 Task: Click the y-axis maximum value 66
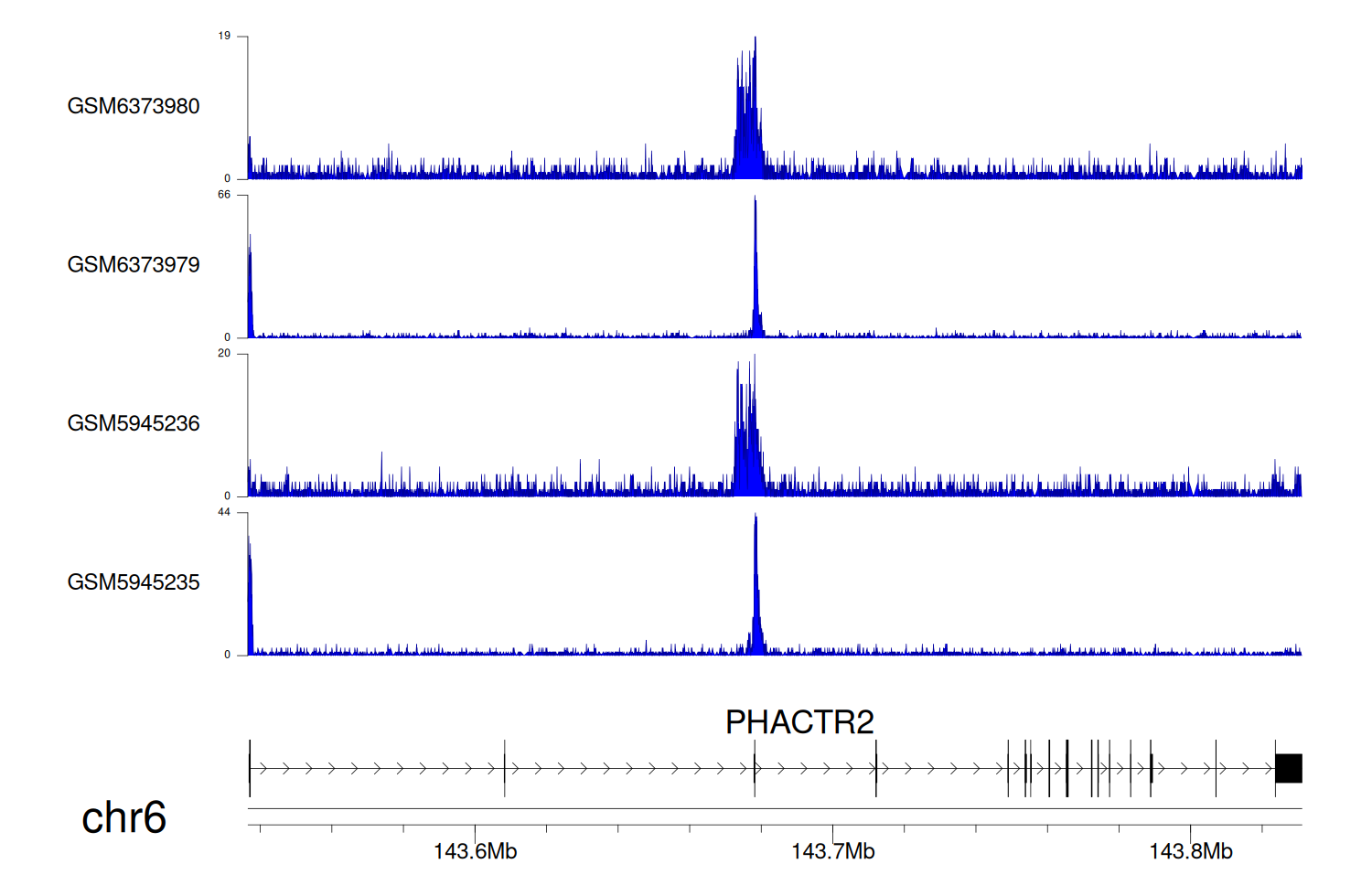pyautogui.click(x=224, y=195)
